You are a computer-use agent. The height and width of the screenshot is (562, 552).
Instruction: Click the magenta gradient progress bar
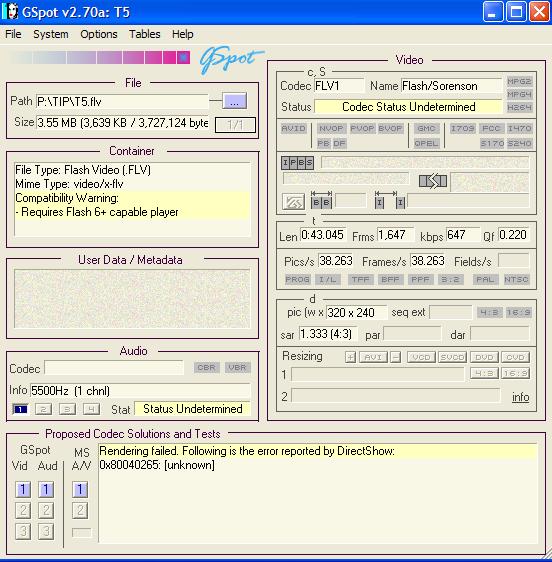tap(100, 57)
